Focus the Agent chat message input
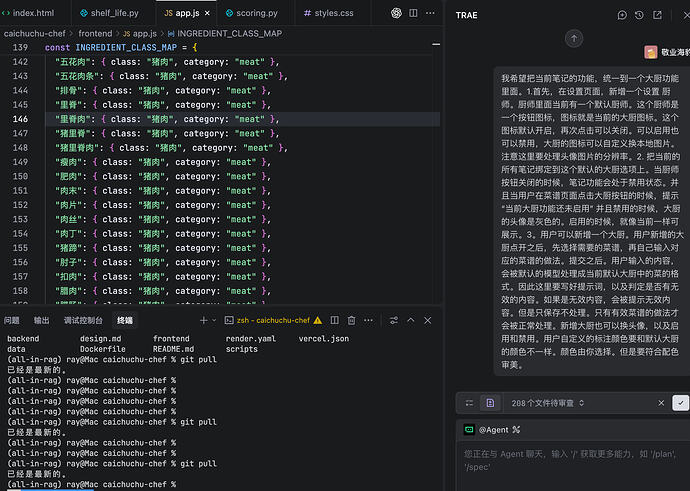Screen dimensions: 690x491 574,460
